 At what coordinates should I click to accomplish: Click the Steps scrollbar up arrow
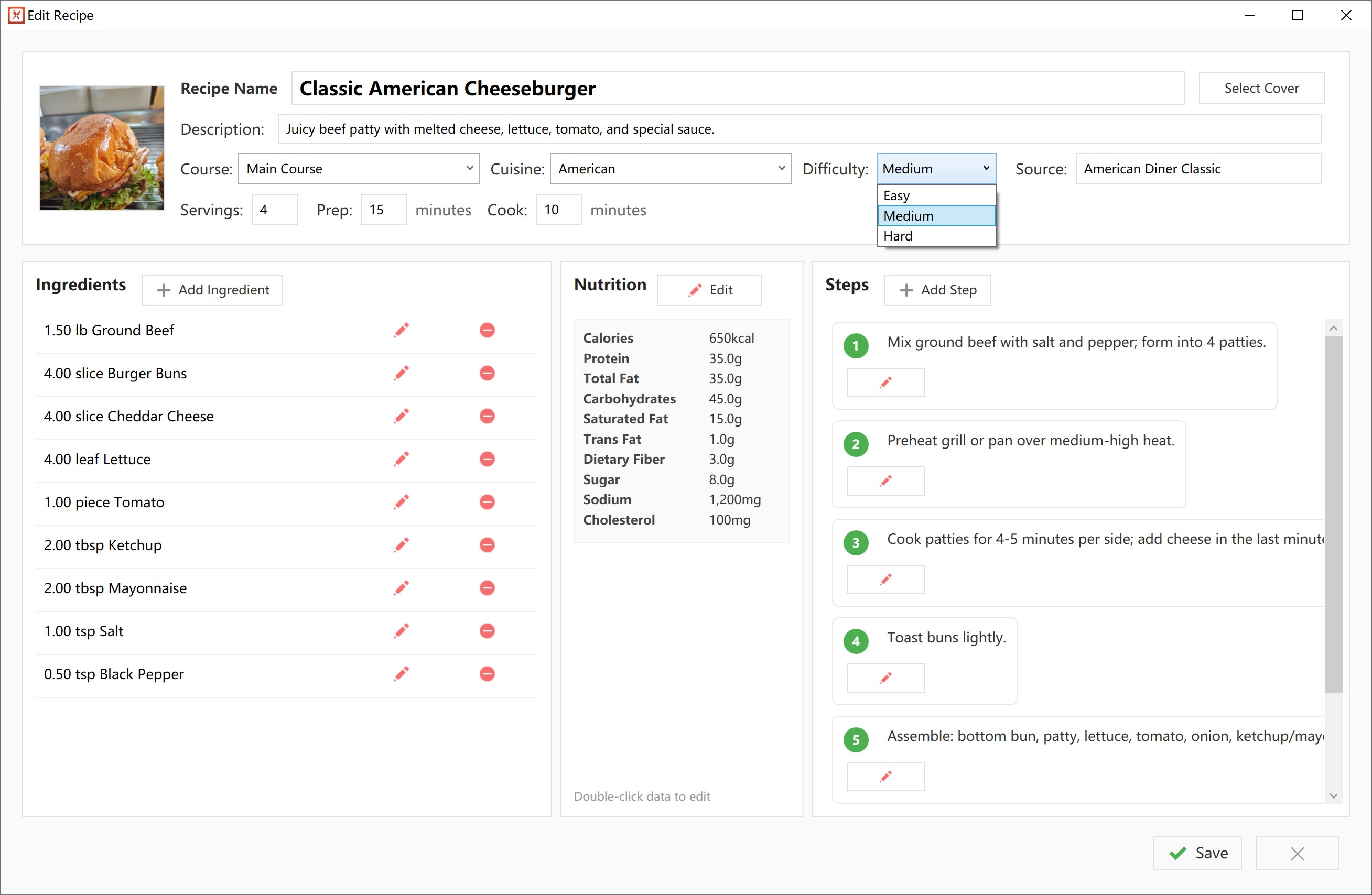click(1333, 328)
